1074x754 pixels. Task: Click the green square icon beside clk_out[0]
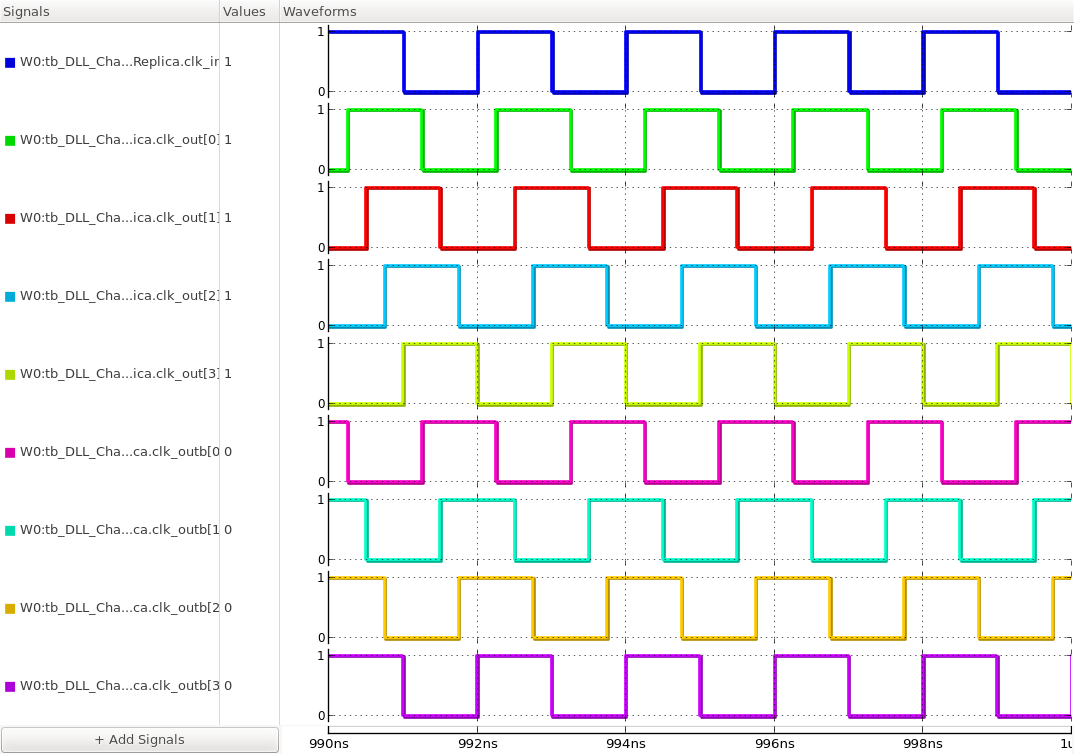[10, 140]
